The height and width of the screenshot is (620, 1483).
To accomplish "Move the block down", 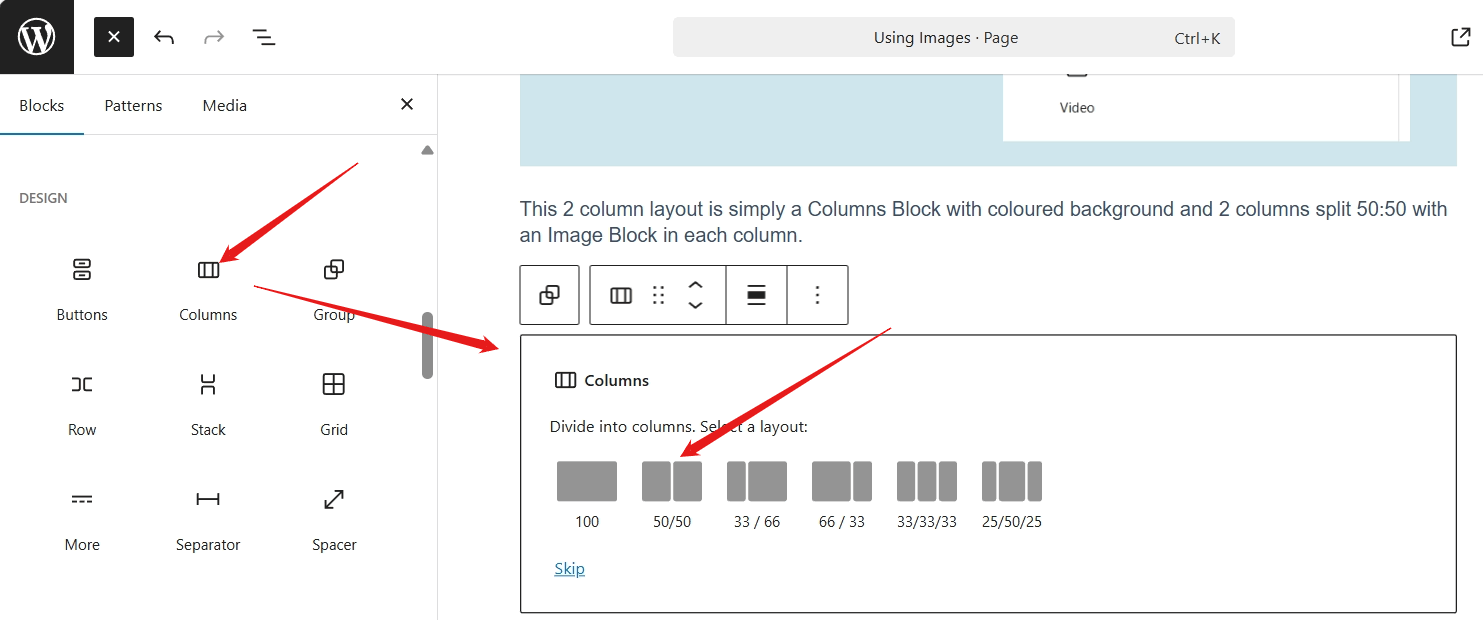I will pyautogui.click(x=696, y=305).
